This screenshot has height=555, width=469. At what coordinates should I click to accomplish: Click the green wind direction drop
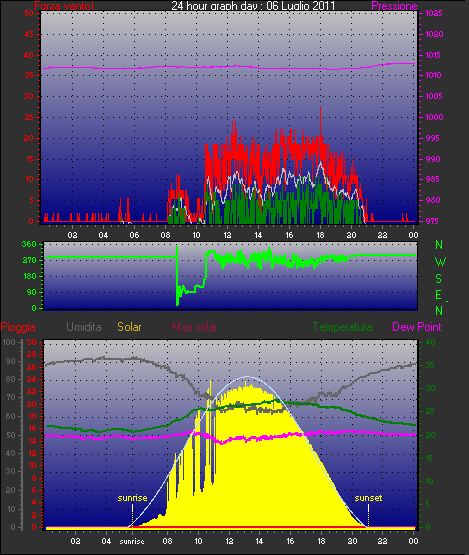(177, 276)
